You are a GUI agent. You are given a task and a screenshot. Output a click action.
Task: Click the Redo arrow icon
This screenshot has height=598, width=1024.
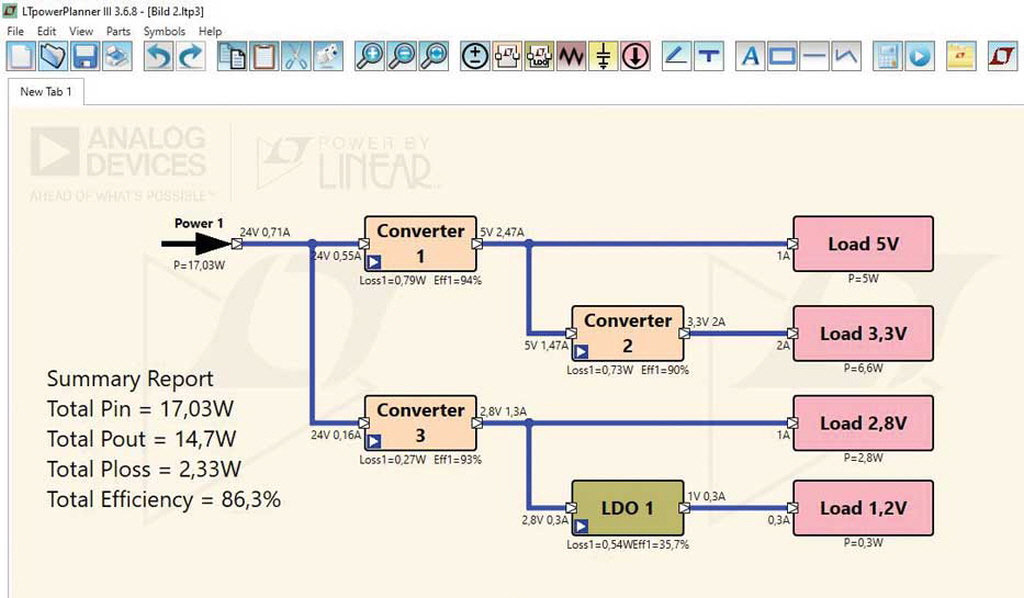[190, 57]
